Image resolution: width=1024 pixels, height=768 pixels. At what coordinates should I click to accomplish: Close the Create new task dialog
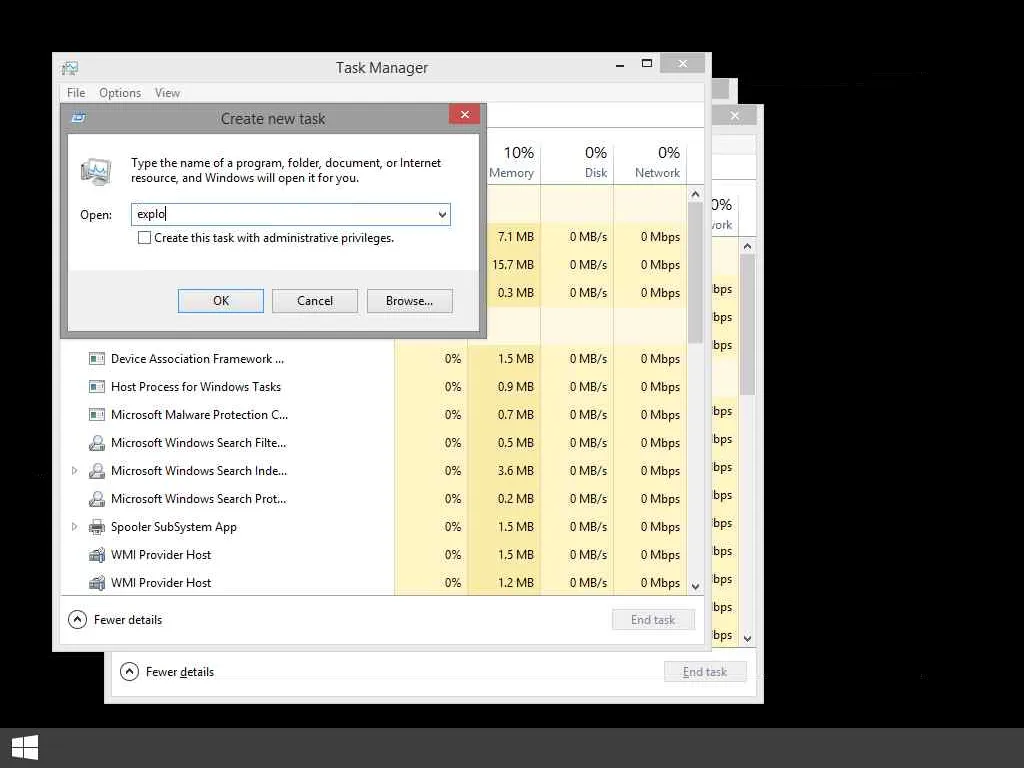pos(464,114)
